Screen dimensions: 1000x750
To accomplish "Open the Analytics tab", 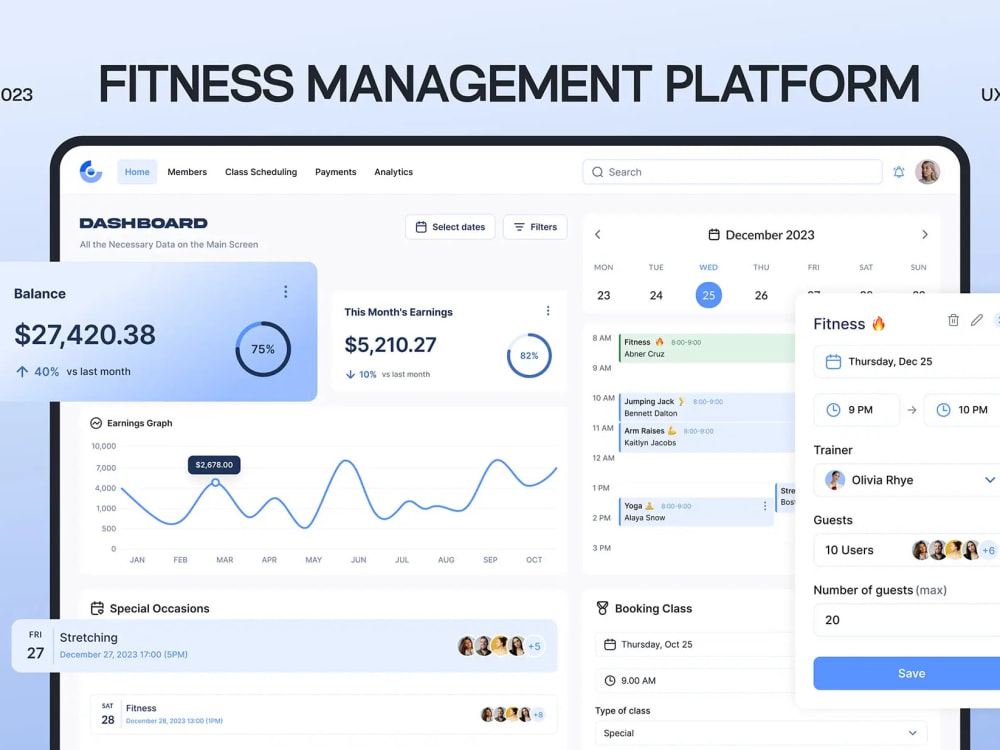I will click(393, 172).
